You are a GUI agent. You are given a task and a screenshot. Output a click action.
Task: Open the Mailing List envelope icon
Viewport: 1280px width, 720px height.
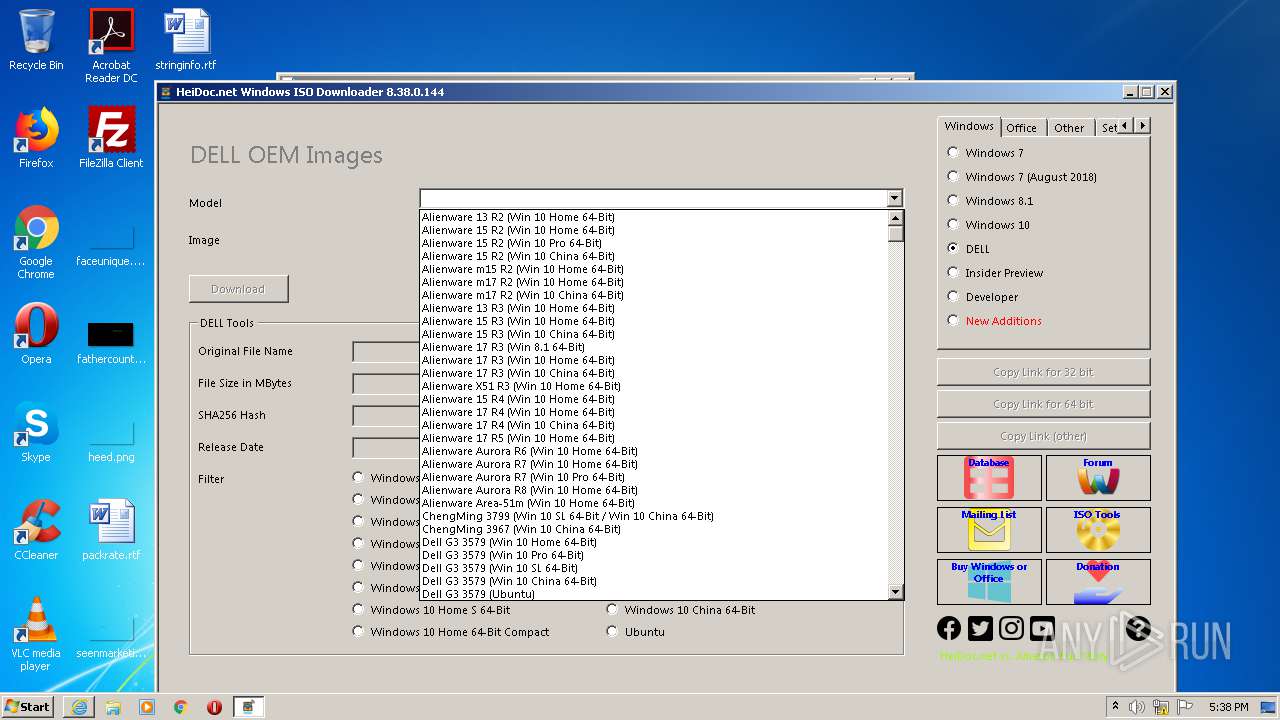pos(989,530)
